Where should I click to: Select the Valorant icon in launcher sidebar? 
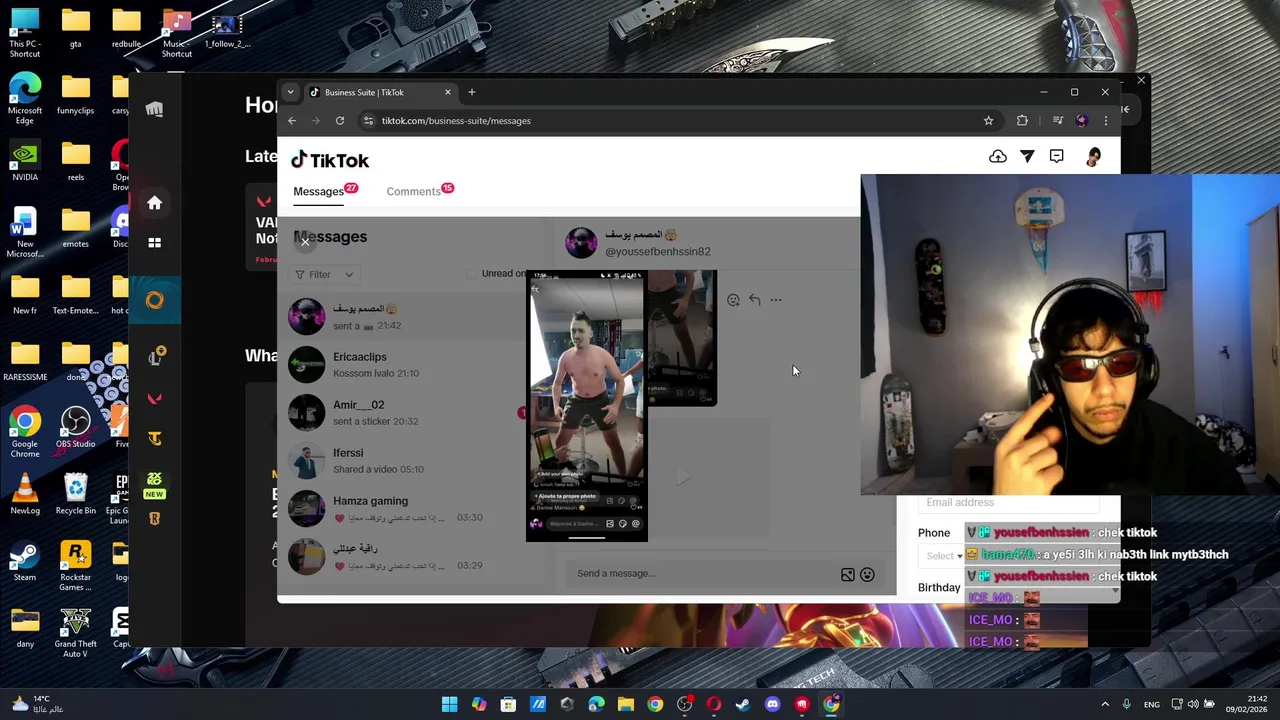155,398
